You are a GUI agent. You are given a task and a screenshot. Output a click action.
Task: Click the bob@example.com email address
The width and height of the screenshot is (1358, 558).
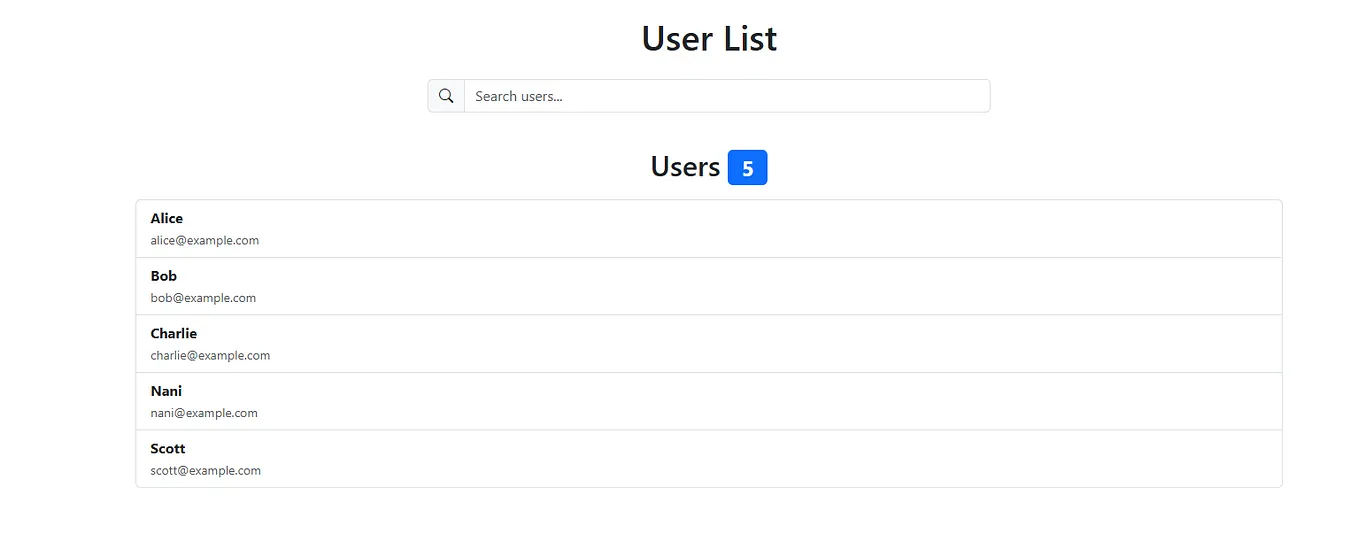pos(203,298)
